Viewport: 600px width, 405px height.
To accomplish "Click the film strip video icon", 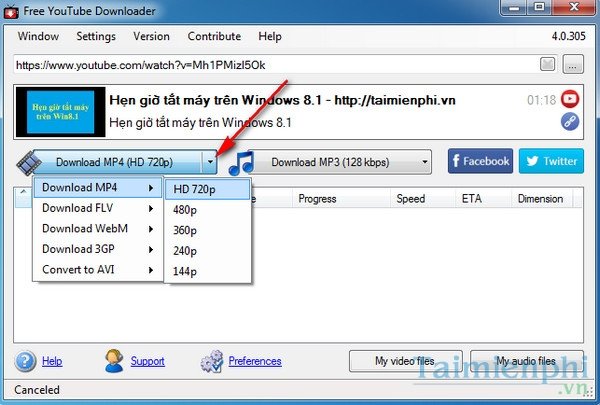I will pos(28,163).
